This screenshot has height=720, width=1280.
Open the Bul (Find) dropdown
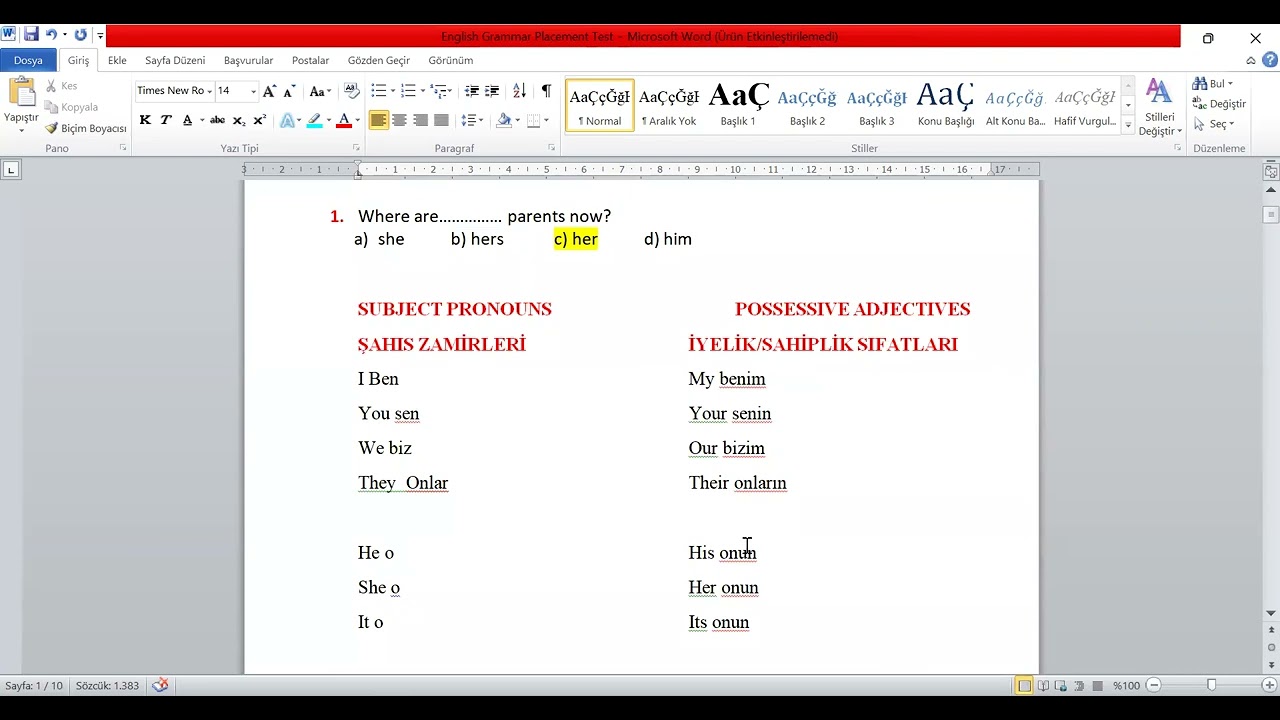(x=1230, y=84)
